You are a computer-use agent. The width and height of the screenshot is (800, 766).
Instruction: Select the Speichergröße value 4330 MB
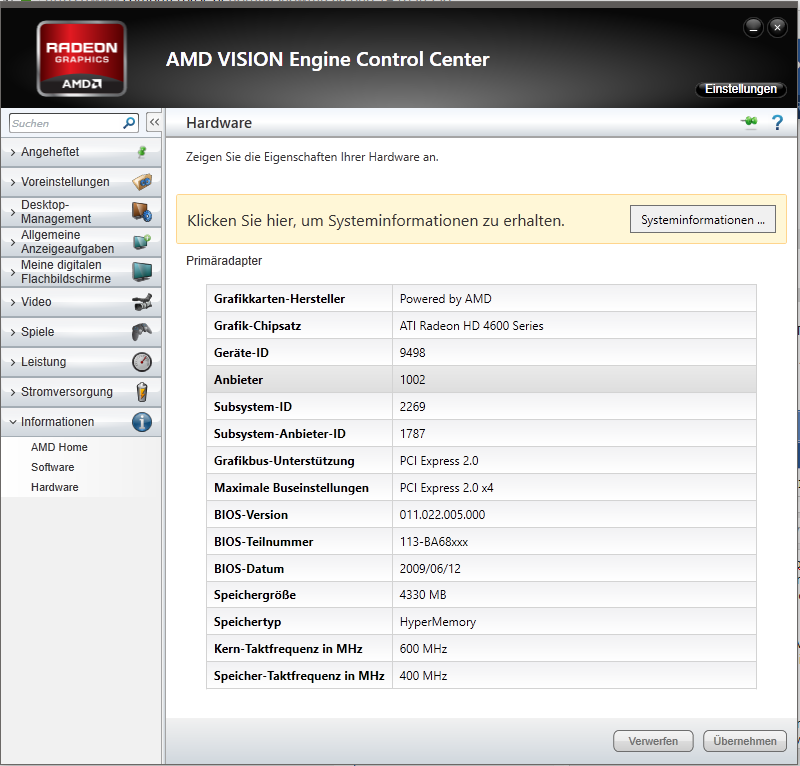pyautogui.click(x=423, y=595)
